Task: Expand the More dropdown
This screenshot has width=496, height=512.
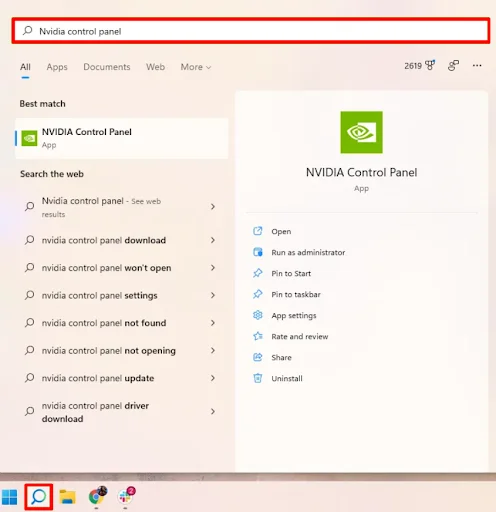Action: point(196,67)
